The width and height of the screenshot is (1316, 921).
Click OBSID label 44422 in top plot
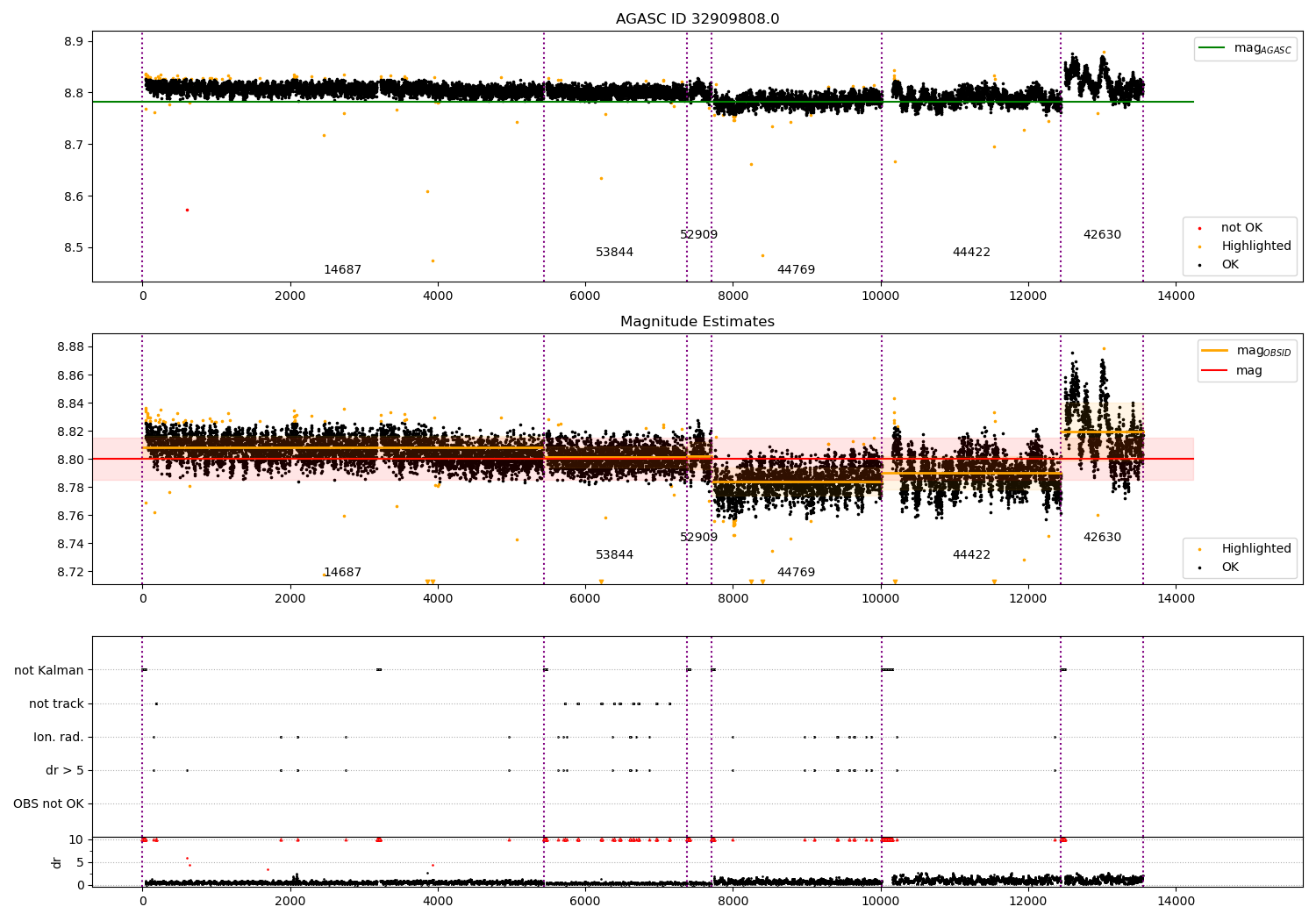971,253
